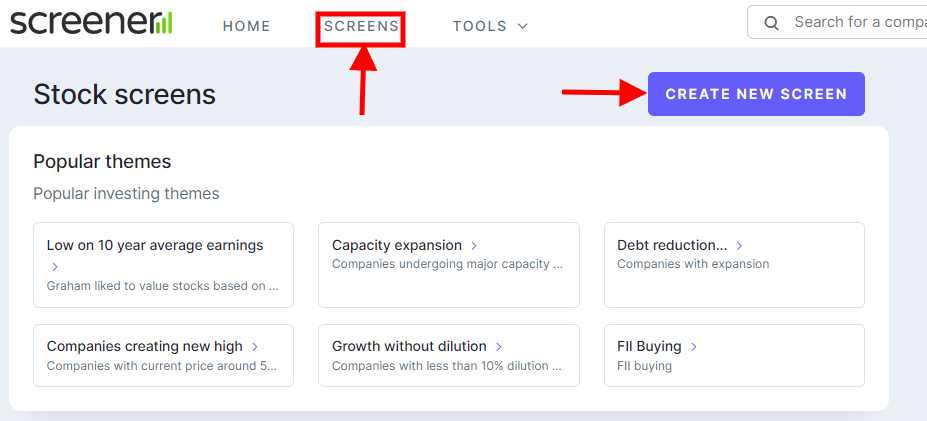Open Low on 10 year average earnings
The width and height of the screenshot is (927, 421).
pos(163,265)
